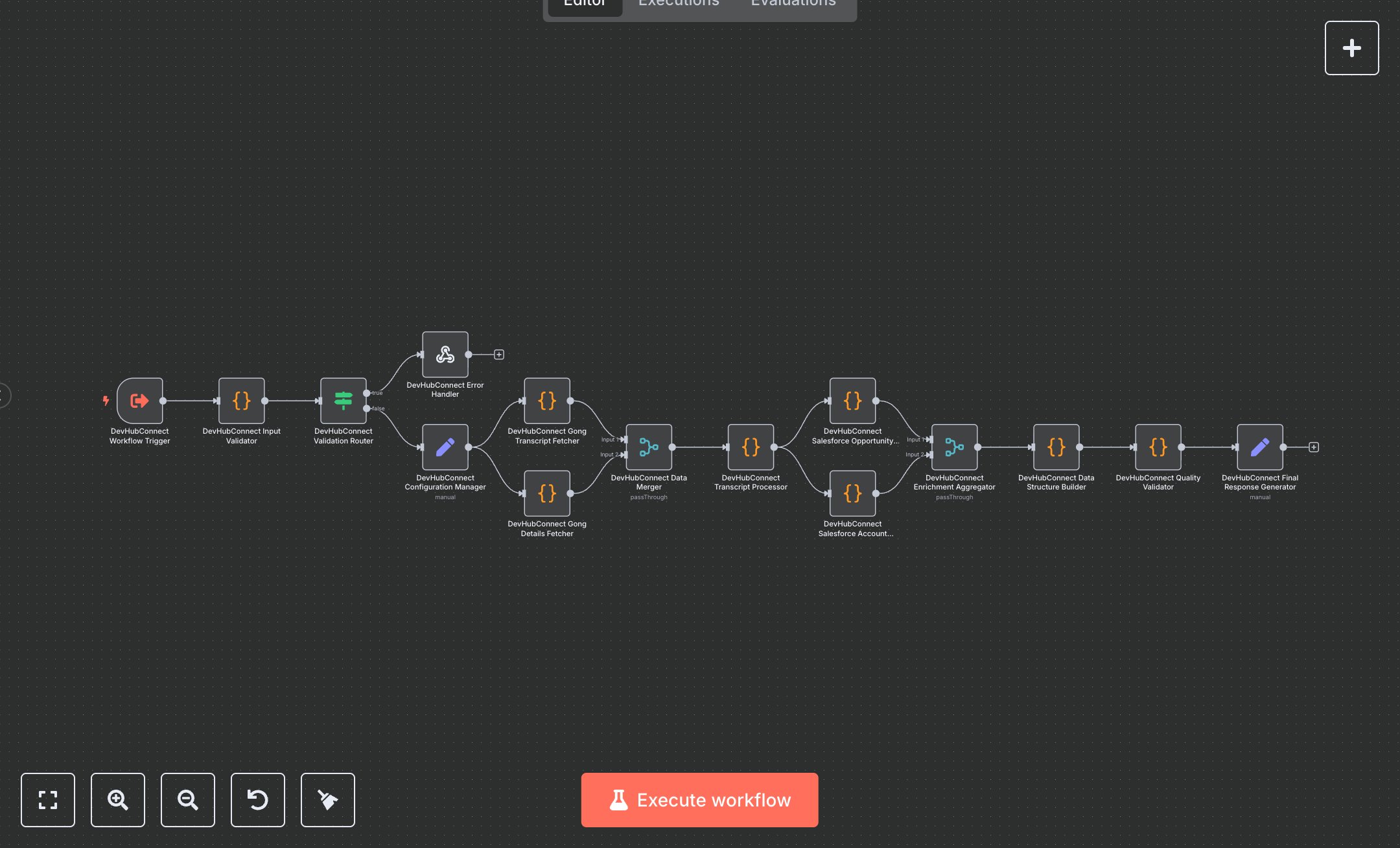Switch to the Executions tab

click(679, 4)
